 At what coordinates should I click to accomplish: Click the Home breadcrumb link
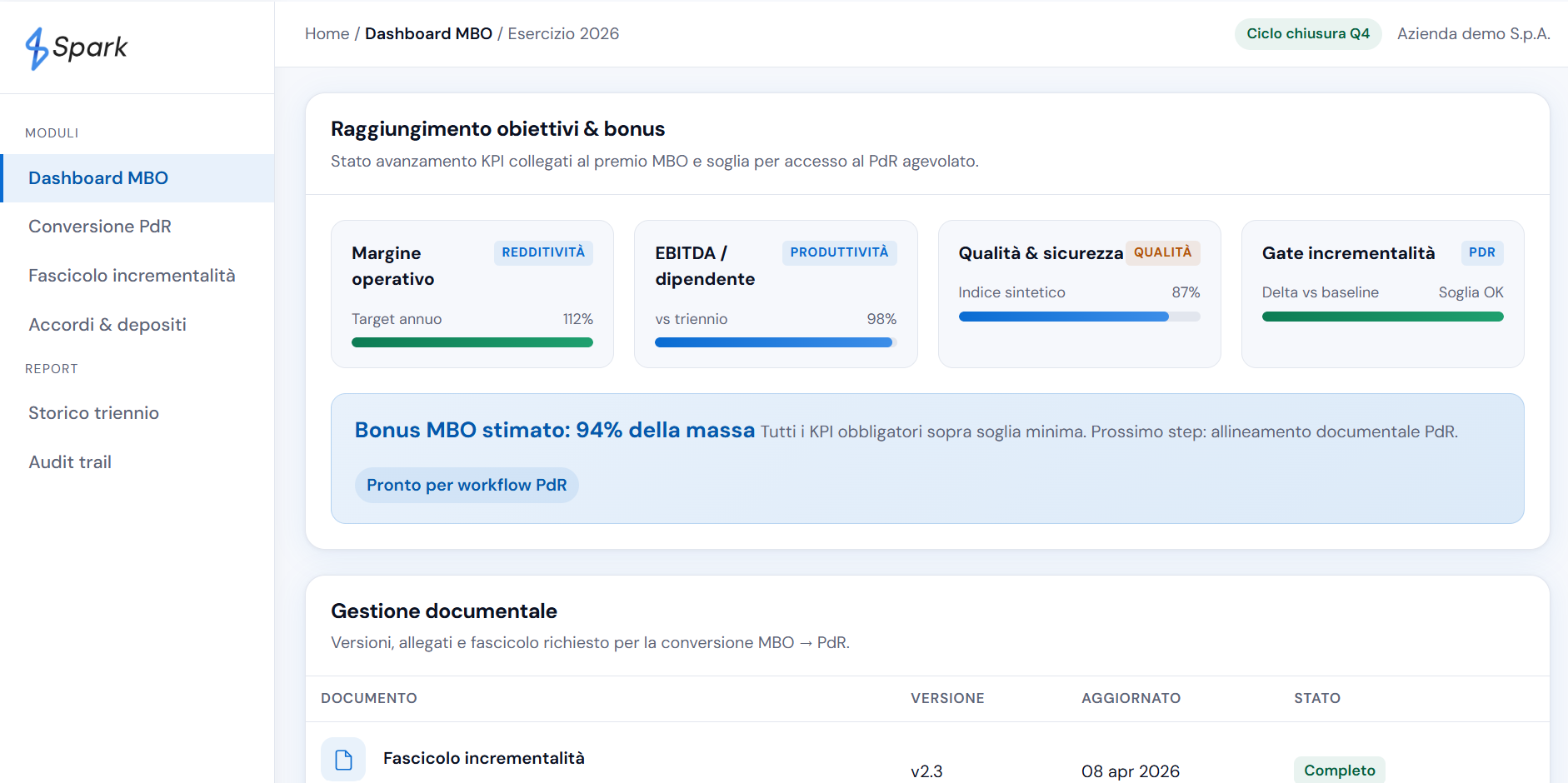(x=327, y=33)
